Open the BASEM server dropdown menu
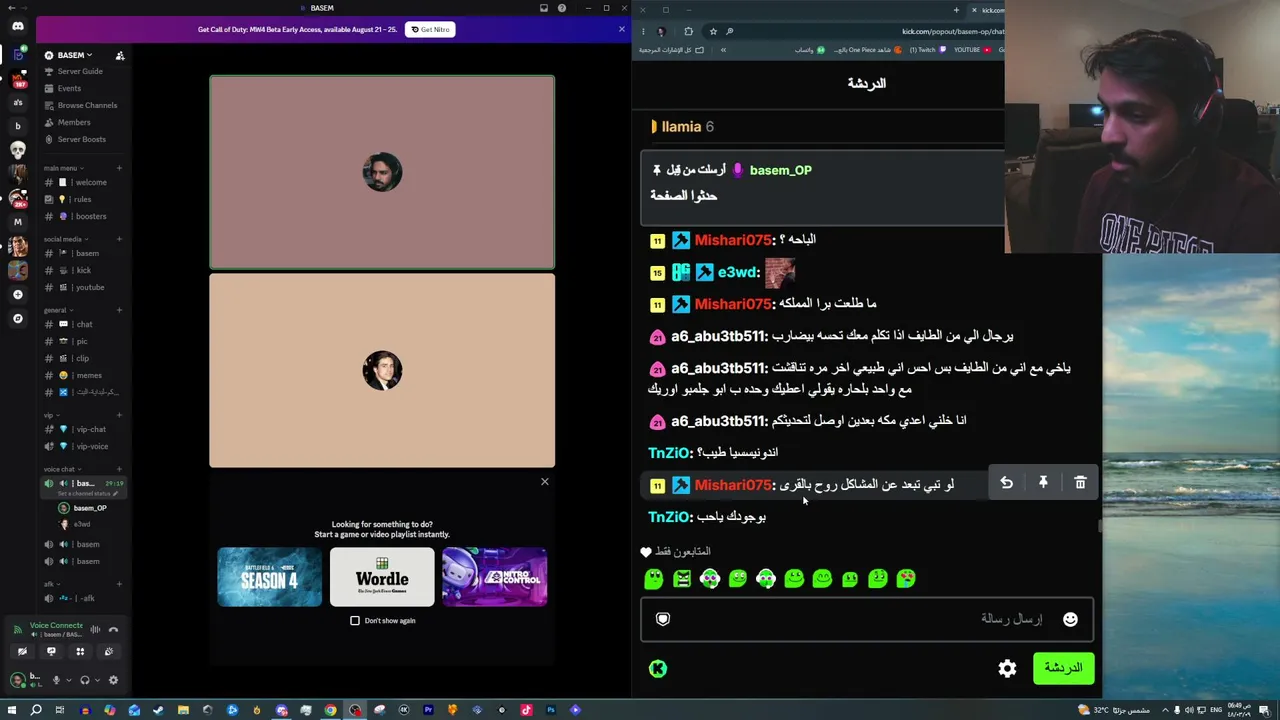 (x=75, y=55)
